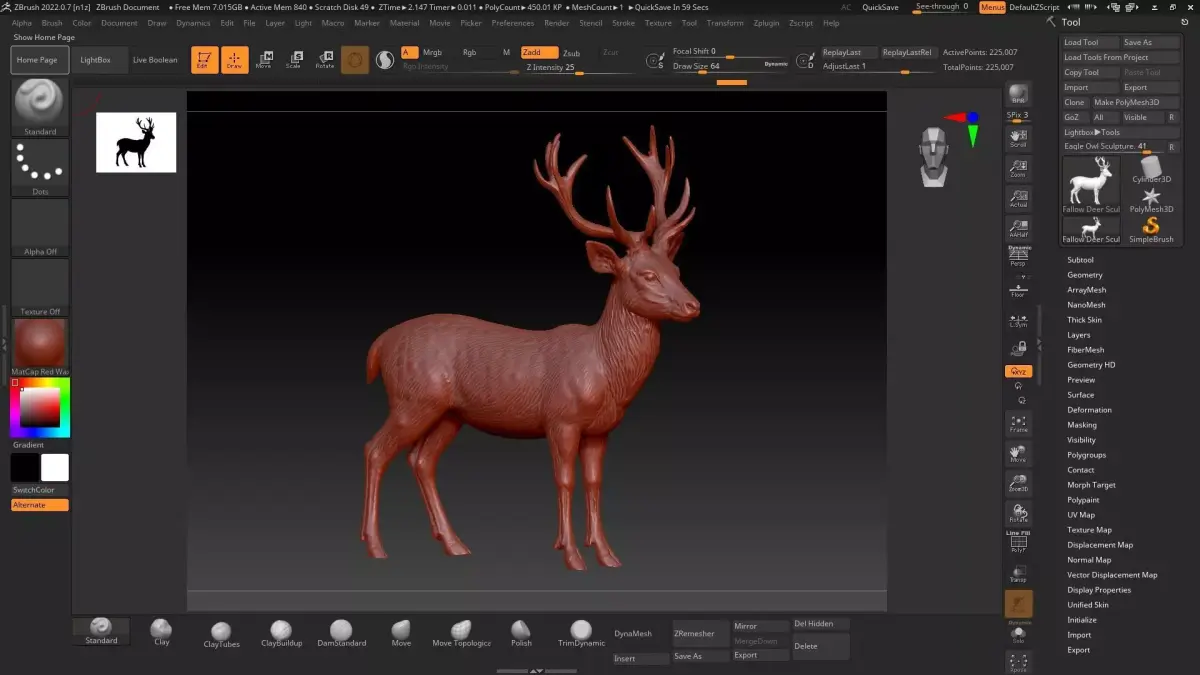Image resolution: width=1200 pixels, height=675 pixels.
Task: Open the Render menu
Action: tap(557, 22)
